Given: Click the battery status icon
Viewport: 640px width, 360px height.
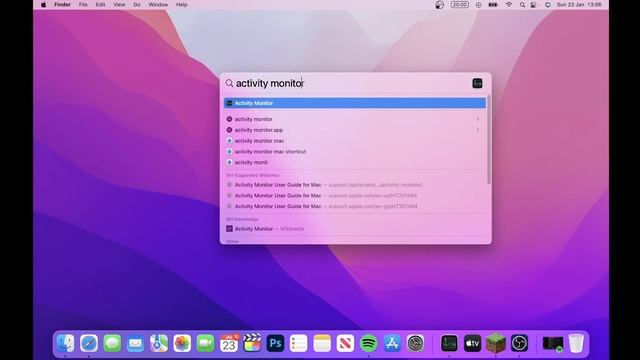Looking at the screenshot, I should click(x=493, y=5).
